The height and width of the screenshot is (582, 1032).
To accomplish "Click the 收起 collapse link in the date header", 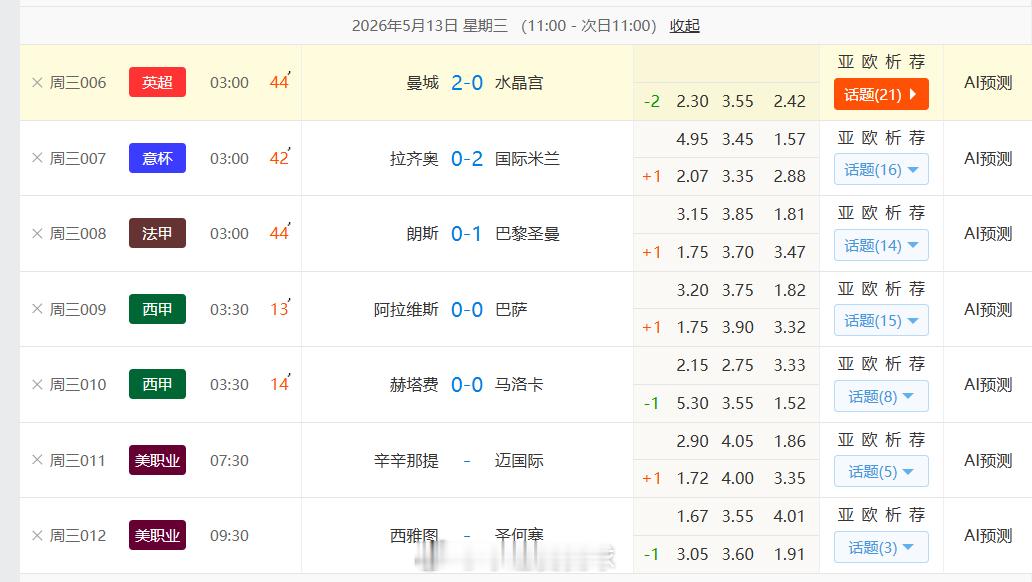I will click(684, 26).
